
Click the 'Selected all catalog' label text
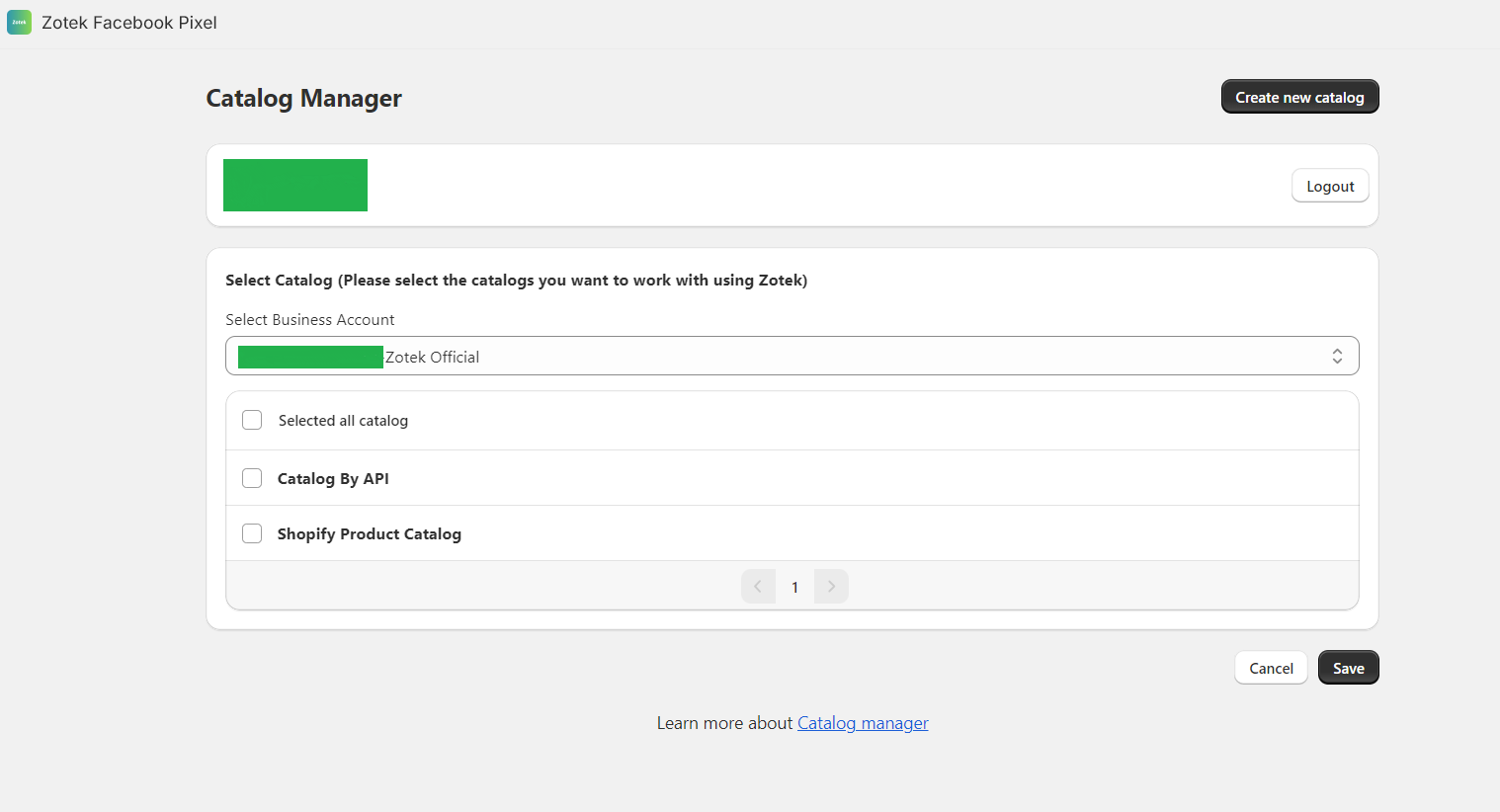pyautogui.click(x=343, y=421)
